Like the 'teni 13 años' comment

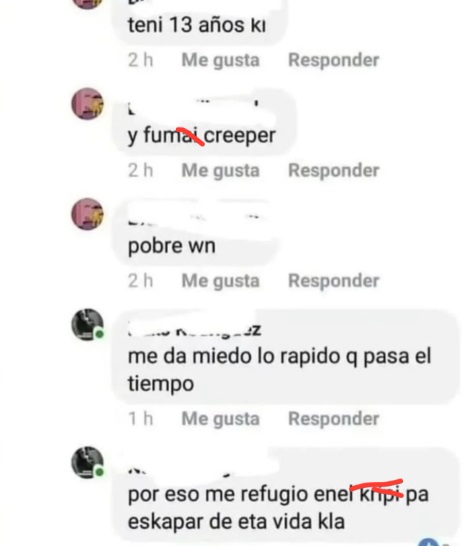click(x=220, y=61)
